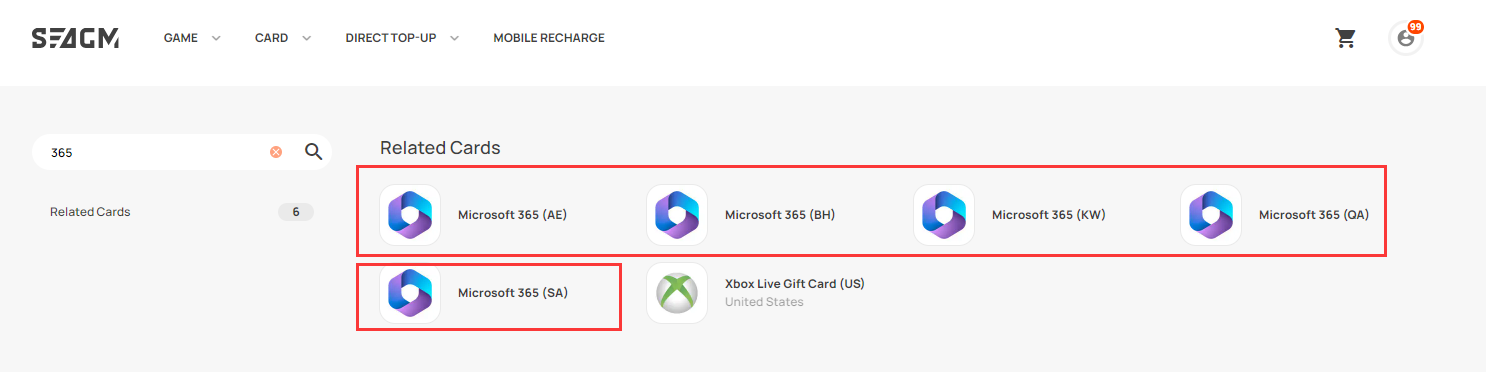
Task: Open the MOBILE RECHARGE menu item
Action: click(x=549, y=38)
